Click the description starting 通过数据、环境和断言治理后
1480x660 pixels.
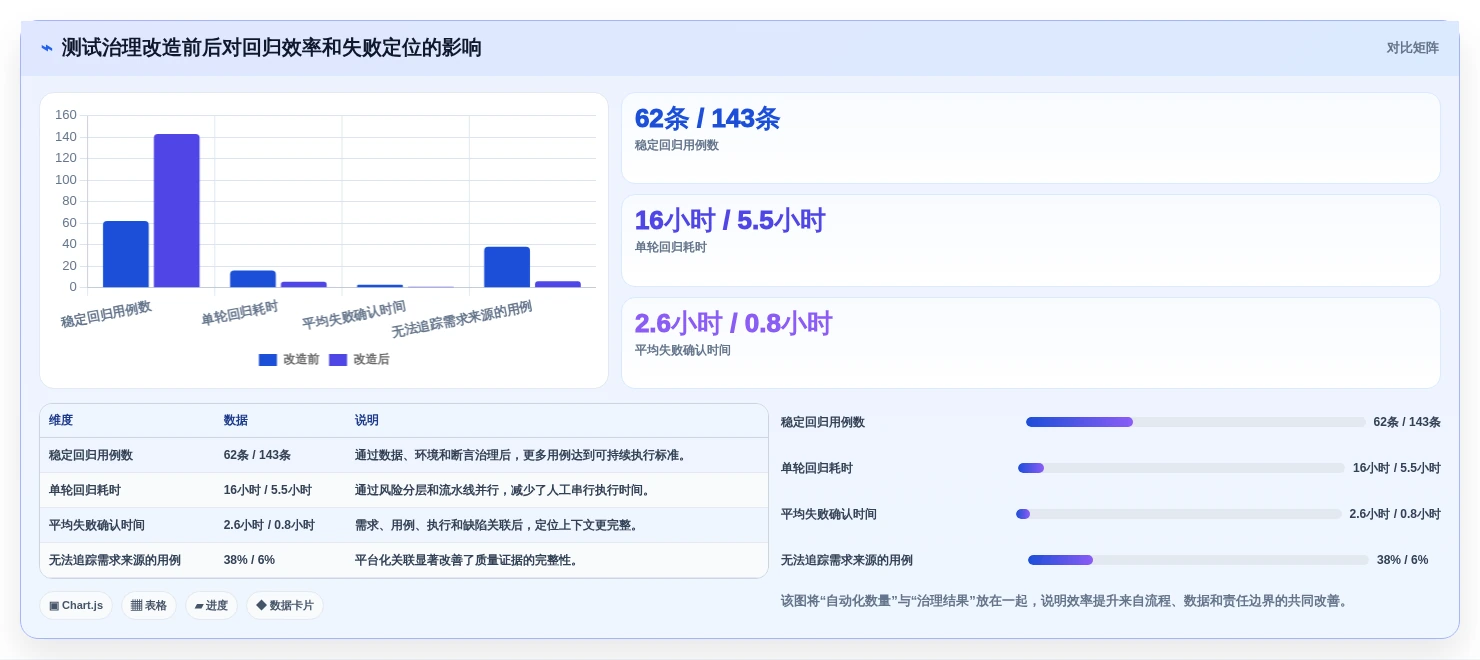tap(523, 455)
